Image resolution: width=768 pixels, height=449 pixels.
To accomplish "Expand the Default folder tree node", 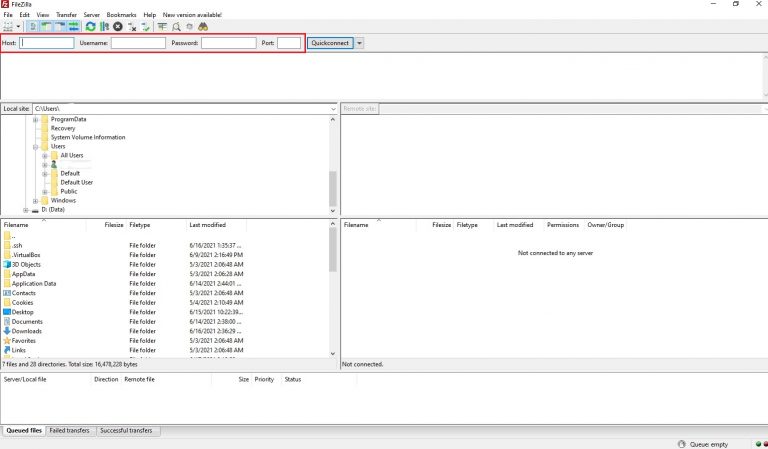I will [x=45, y=174].
